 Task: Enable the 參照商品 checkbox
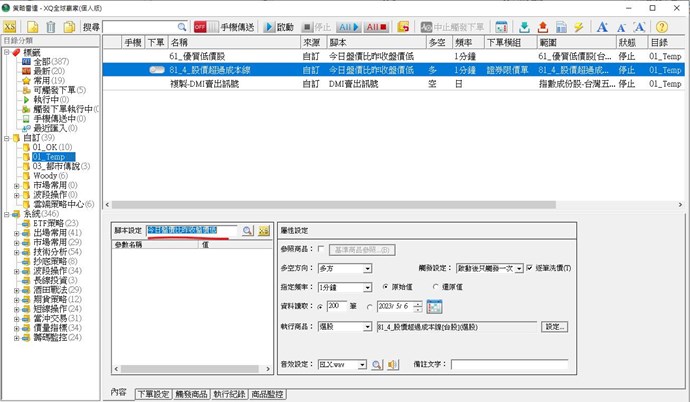tap(321, 249)
